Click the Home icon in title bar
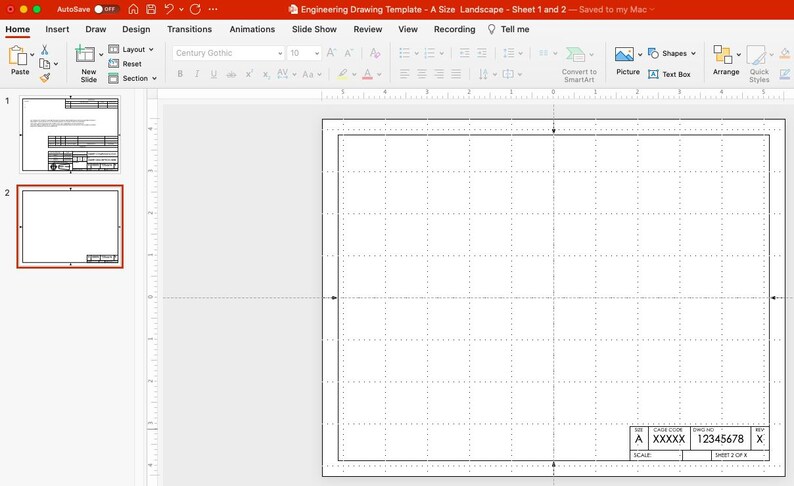 133,9
